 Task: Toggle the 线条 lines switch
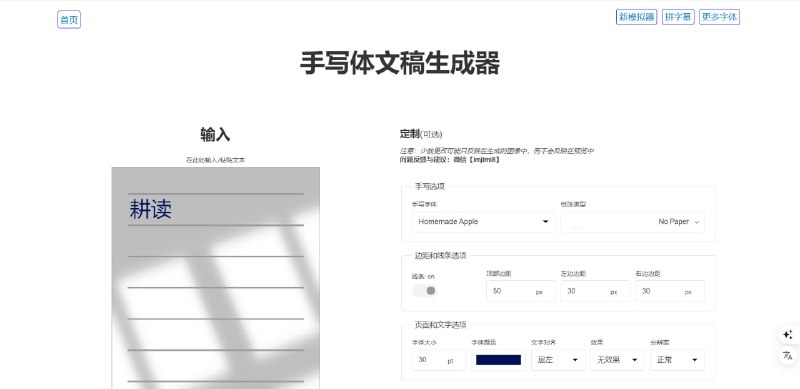tap(424, 291)
